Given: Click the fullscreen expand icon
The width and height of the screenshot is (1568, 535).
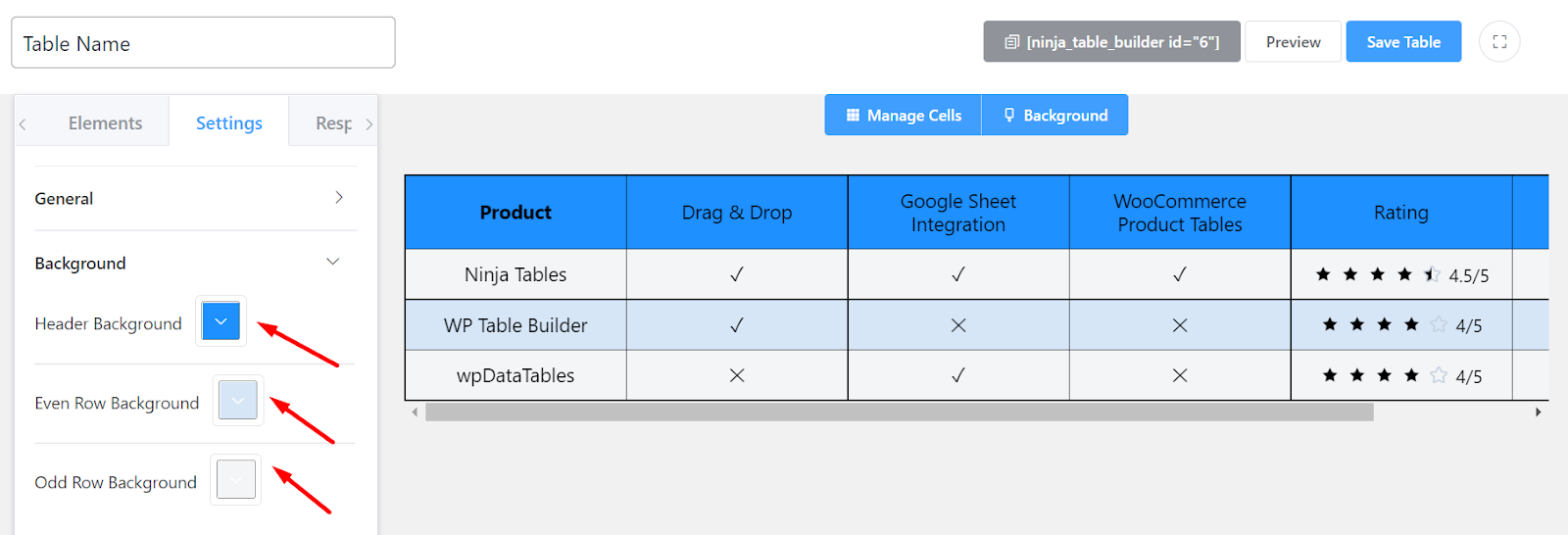Looking at the screenshot, I should pyautogui.click(x=1499, y=42).
